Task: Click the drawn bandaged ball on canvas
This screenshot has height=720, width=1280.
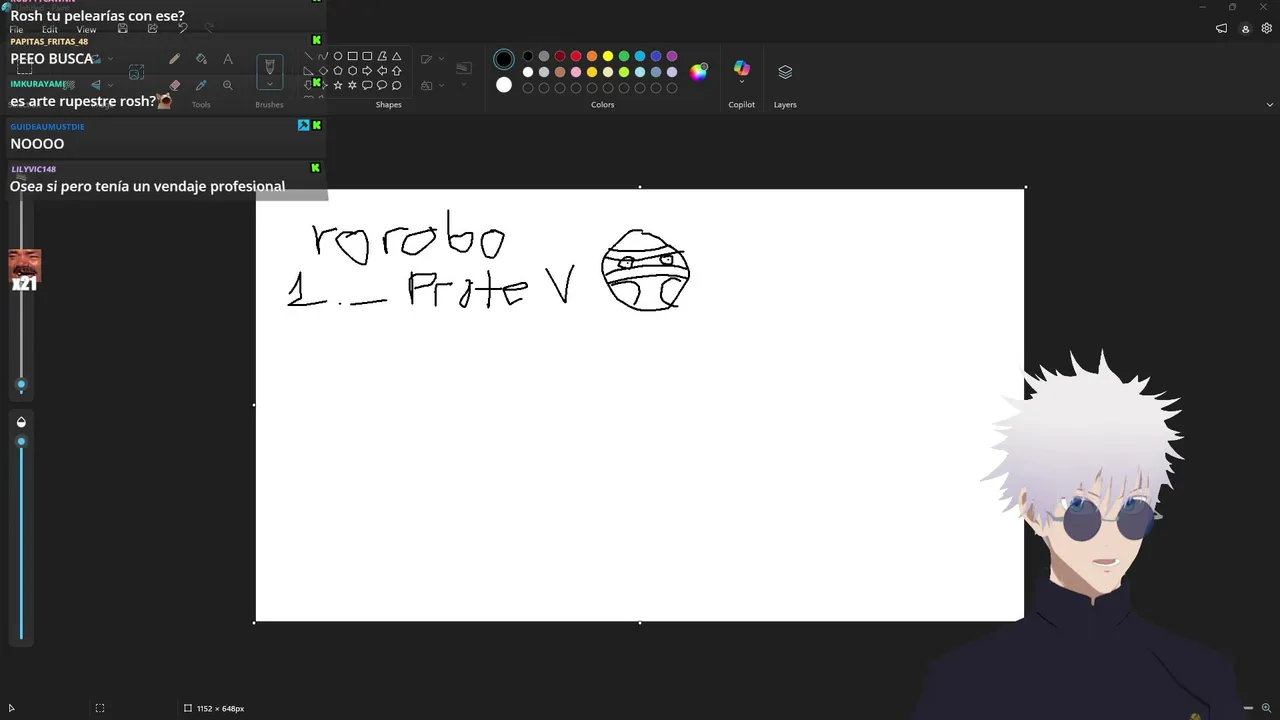Action: 645,270
